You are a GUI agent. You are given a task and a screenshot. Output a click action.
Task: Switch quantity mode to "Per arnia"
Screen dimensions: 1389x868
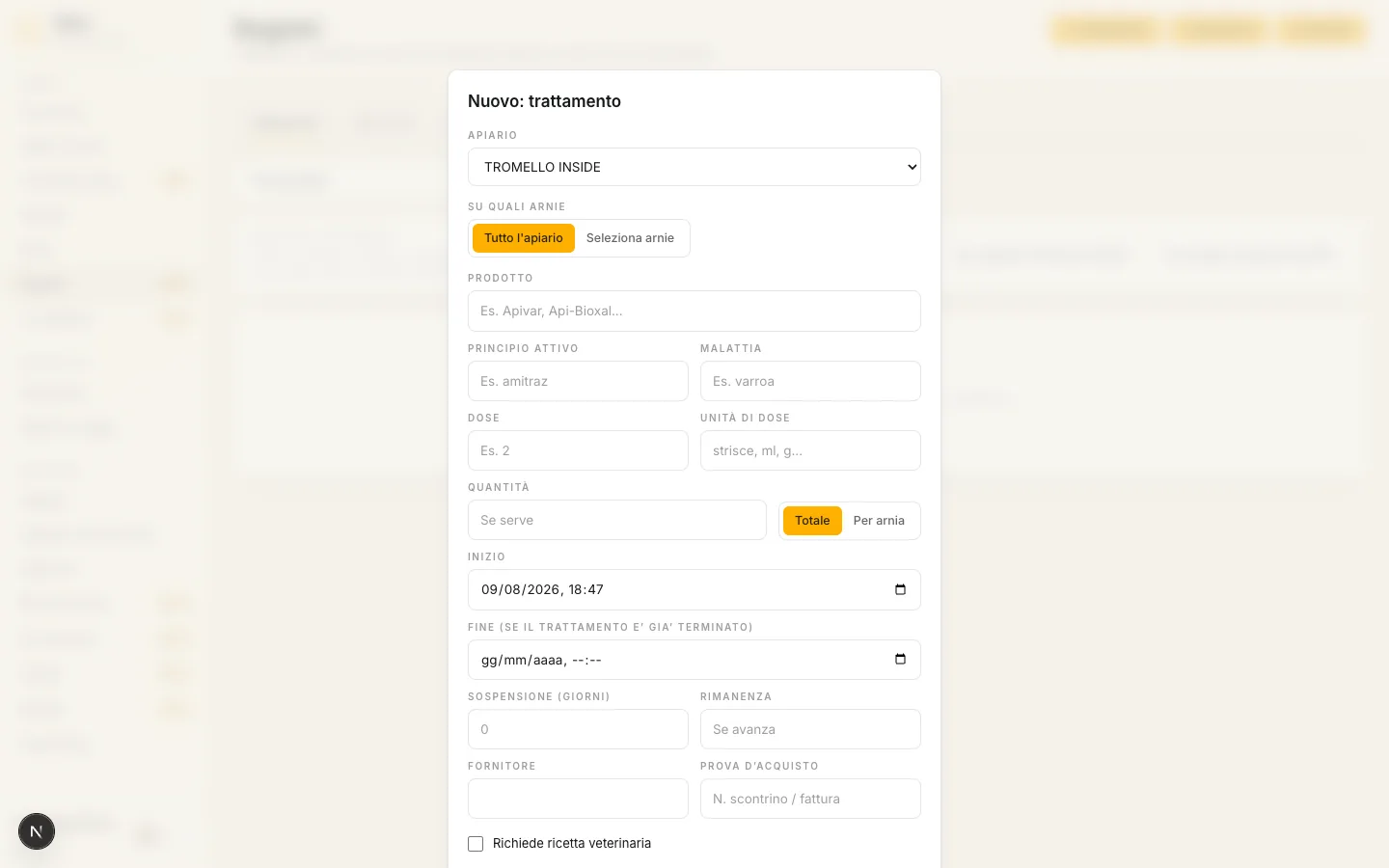(x=879, y=521)
